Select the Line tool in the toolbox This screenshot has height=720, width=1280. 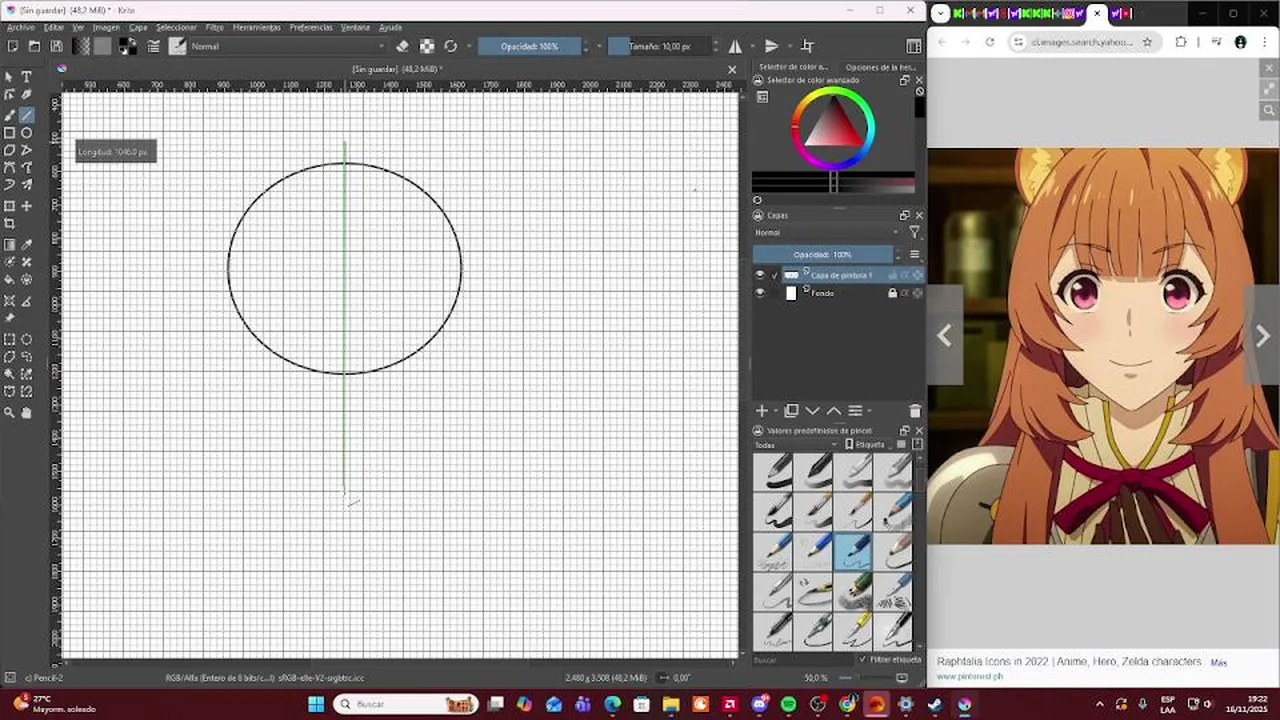click(x=27, y=115)
